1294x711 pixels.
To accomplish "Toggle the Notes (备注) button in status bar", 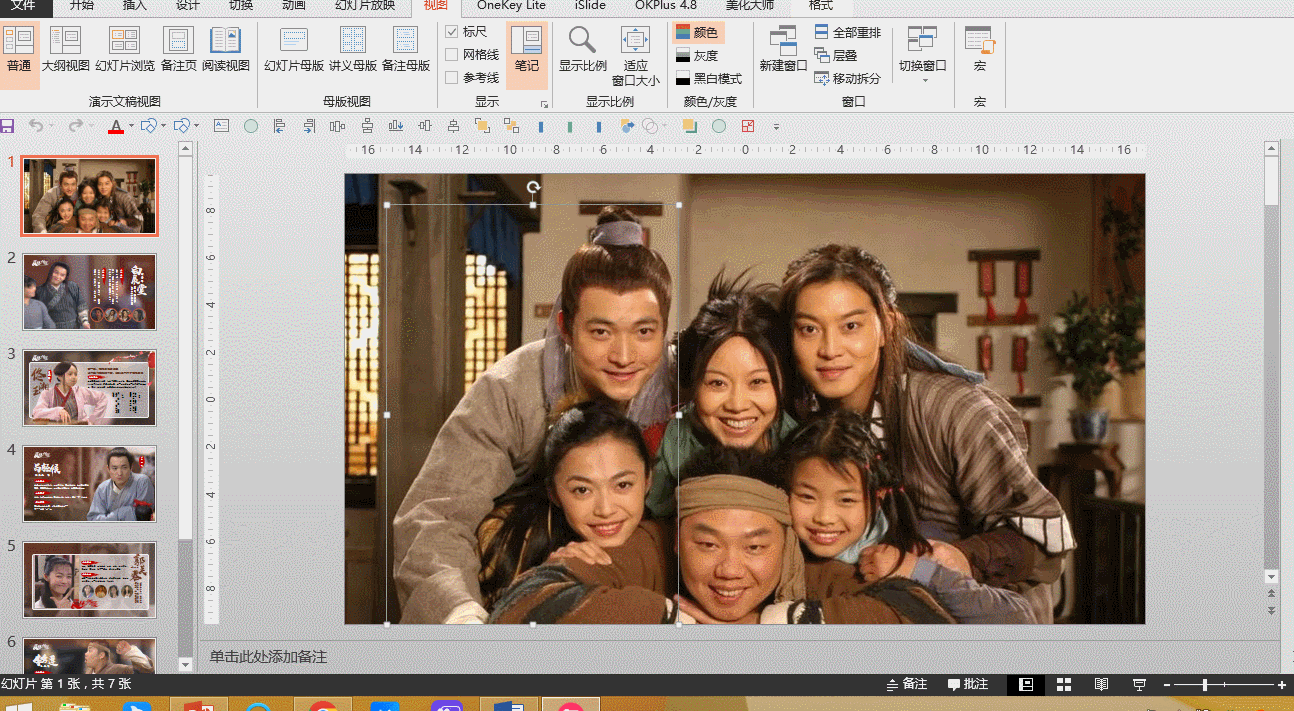I will tap(907, 685).
